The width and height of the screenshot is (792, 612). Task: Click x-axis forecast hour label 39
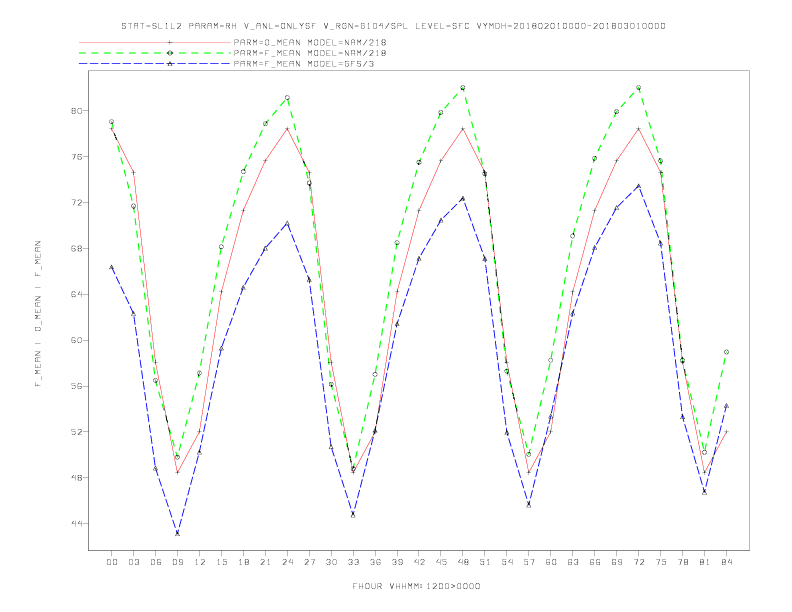coord(397,562)
